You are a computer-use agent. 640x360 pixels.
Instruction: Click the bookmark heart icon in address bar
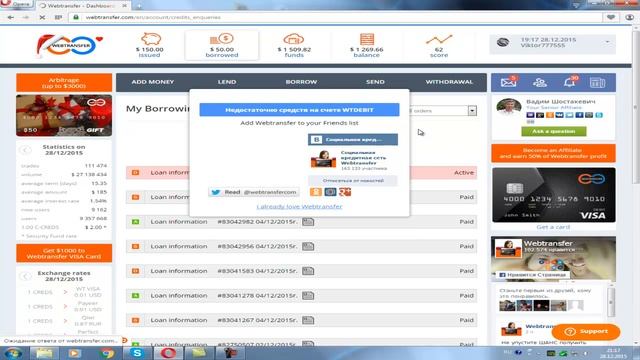[x=611, y=18]
